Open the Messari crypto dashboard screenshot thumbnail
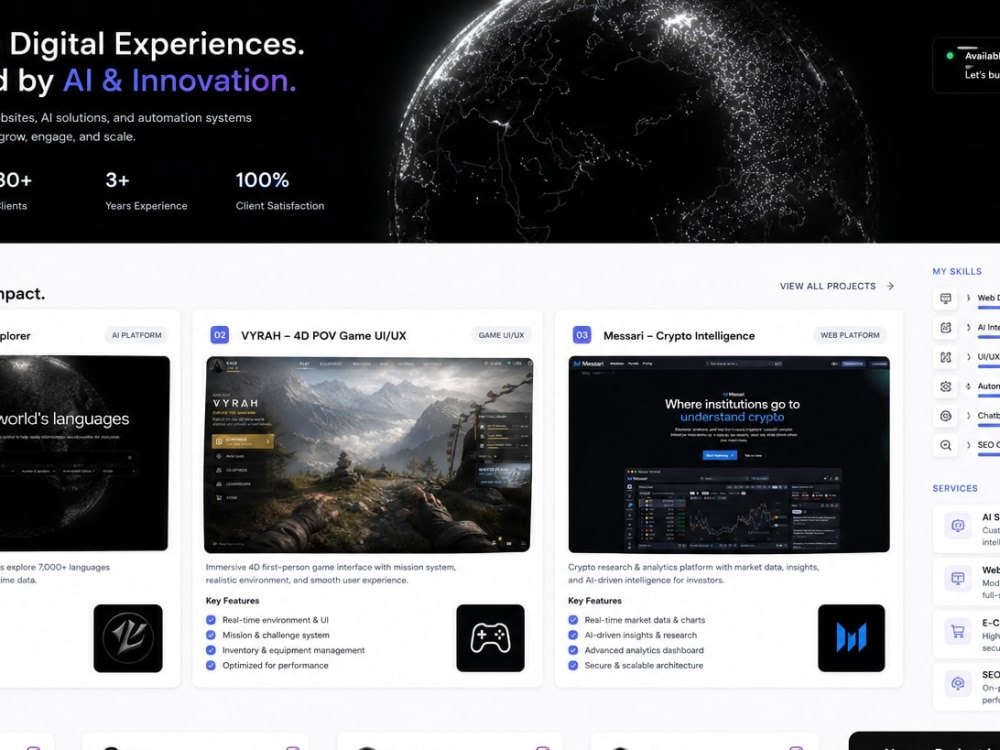 pyautogui.click(x=729, y=454)
